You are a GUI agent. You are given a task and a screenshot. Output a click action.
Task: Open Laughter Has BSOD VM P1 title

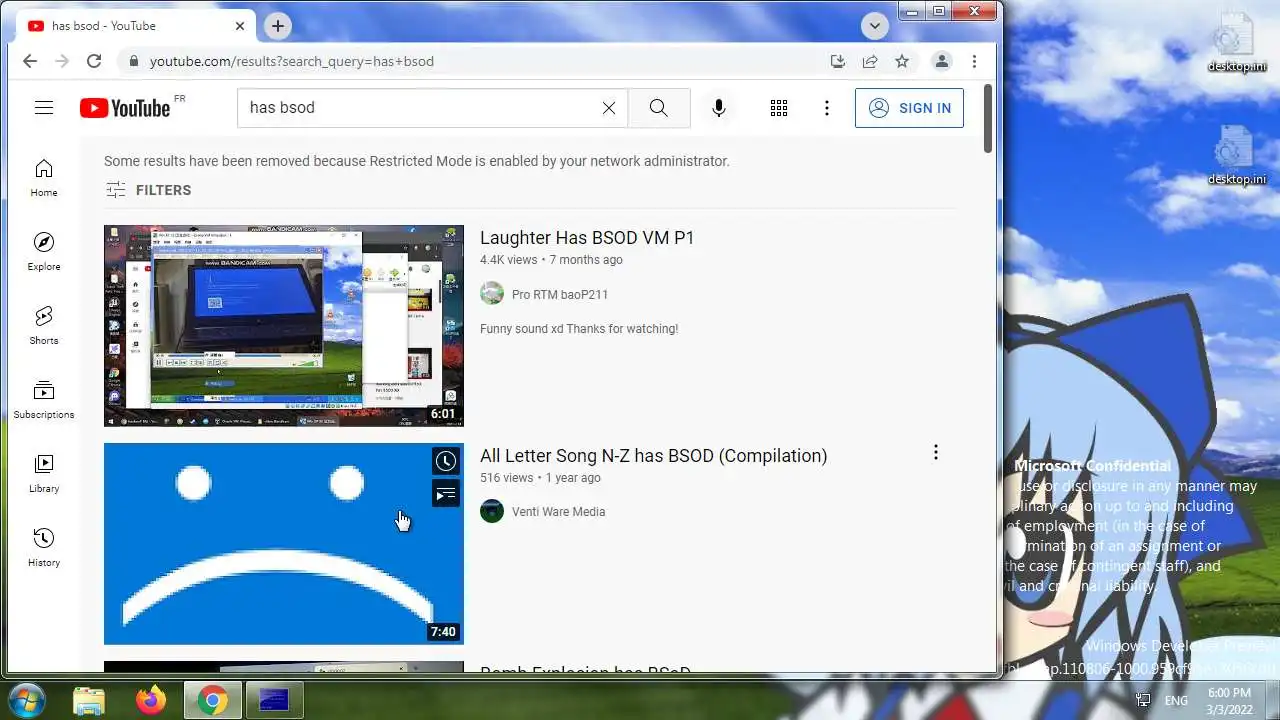click(x=587, y=238)
